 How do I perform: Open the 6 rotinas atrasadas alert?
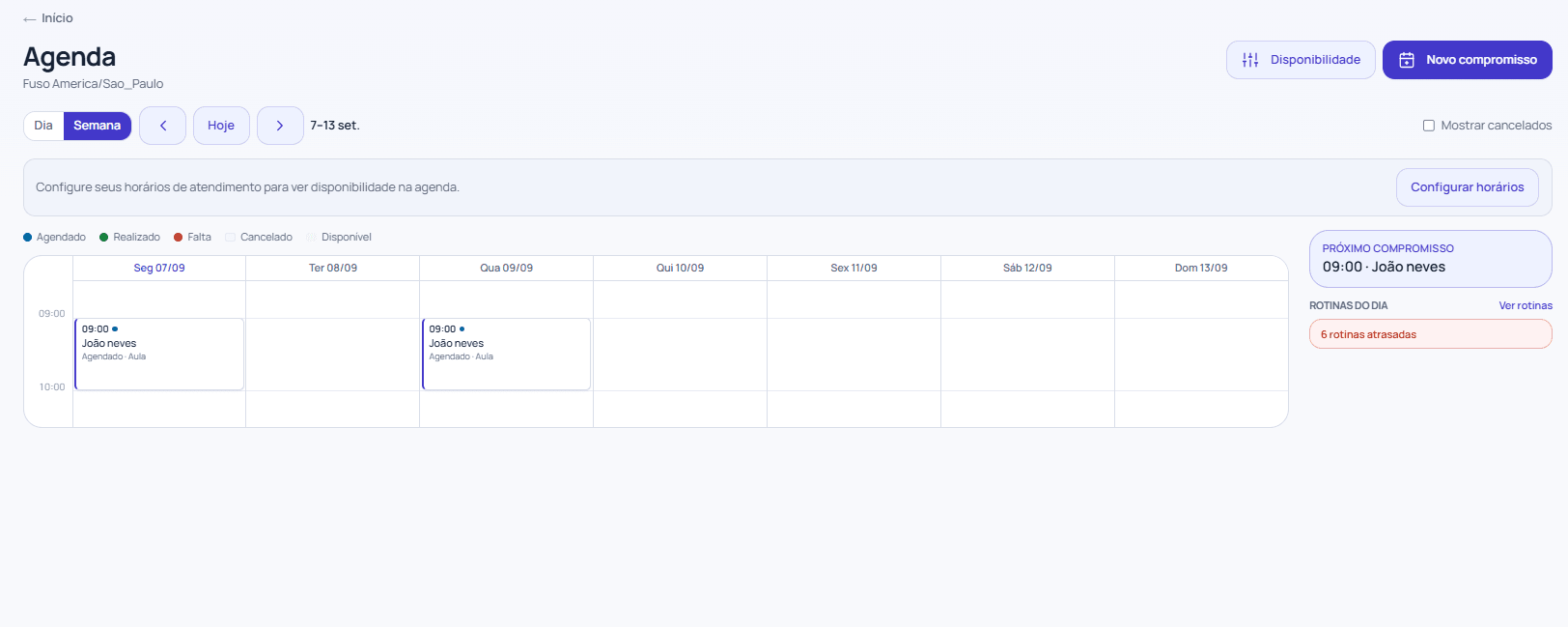(1431, 334)
